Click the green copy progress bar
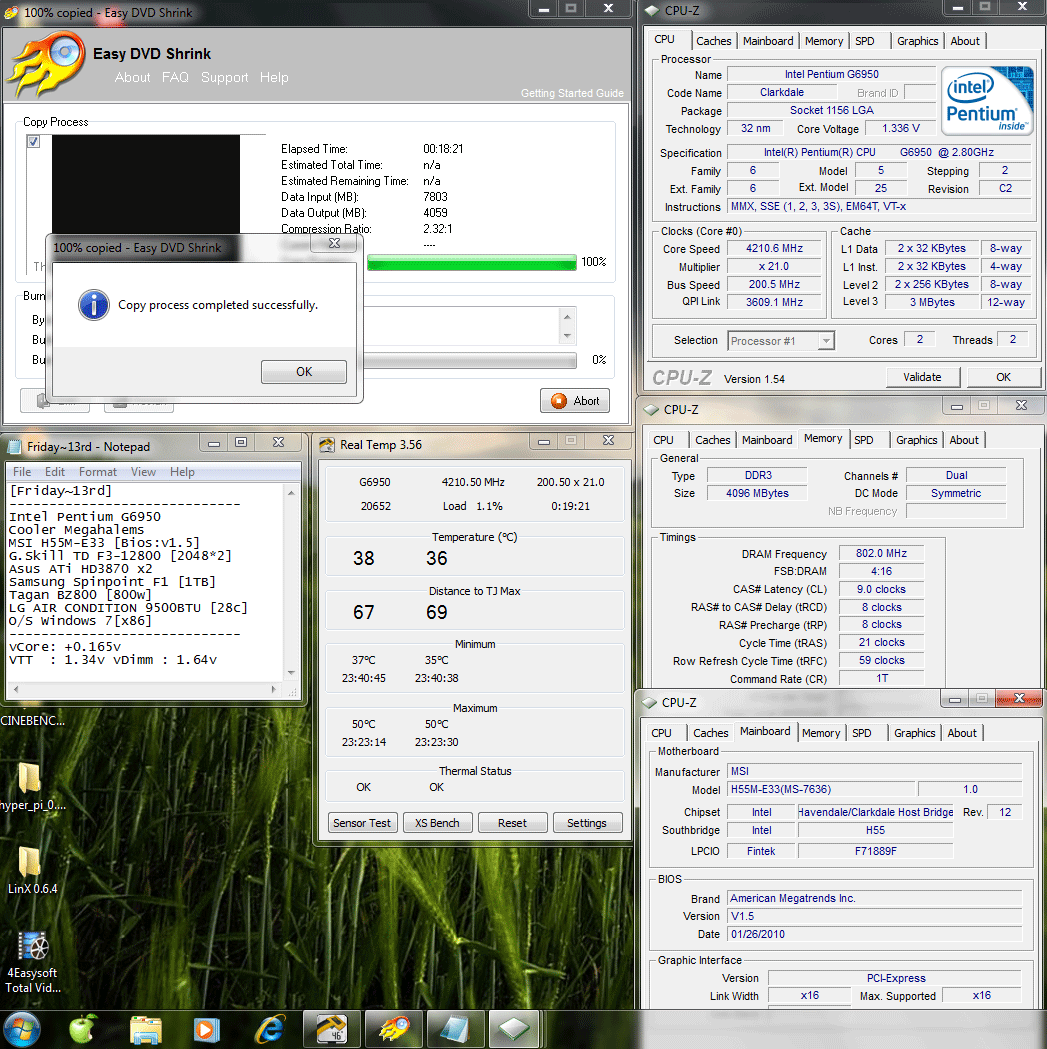 coord(472,262)
